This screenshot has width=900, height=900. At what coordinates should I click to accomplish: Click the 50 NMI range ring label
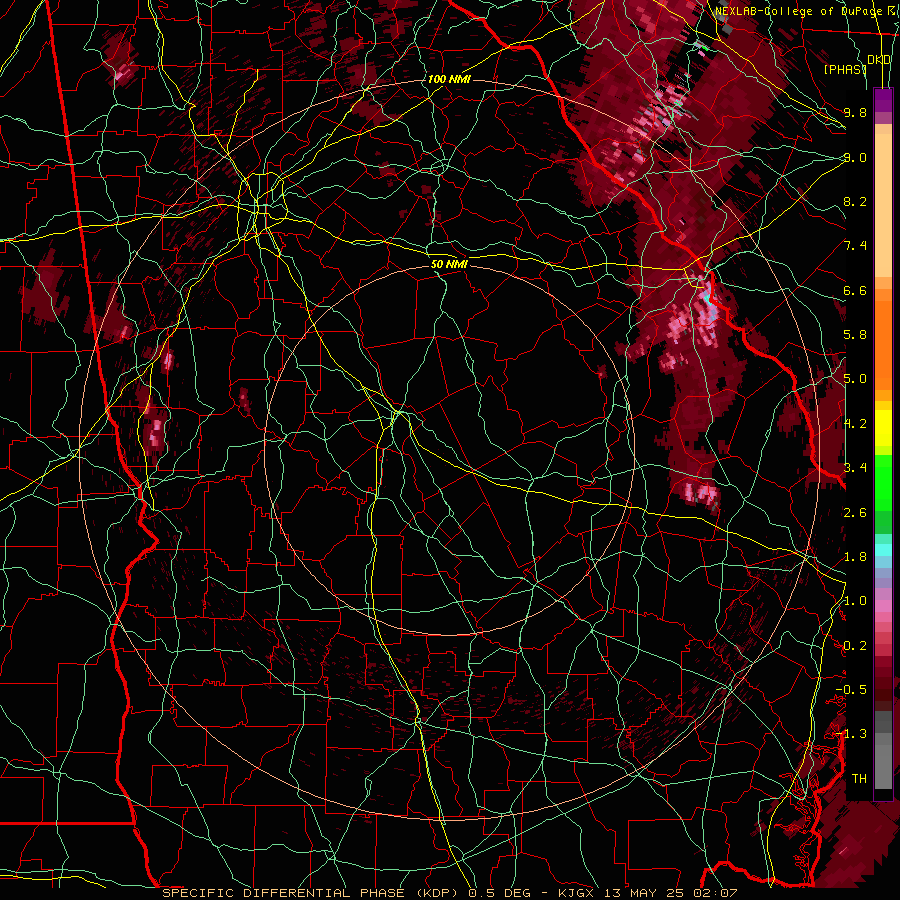coord(449,264)
